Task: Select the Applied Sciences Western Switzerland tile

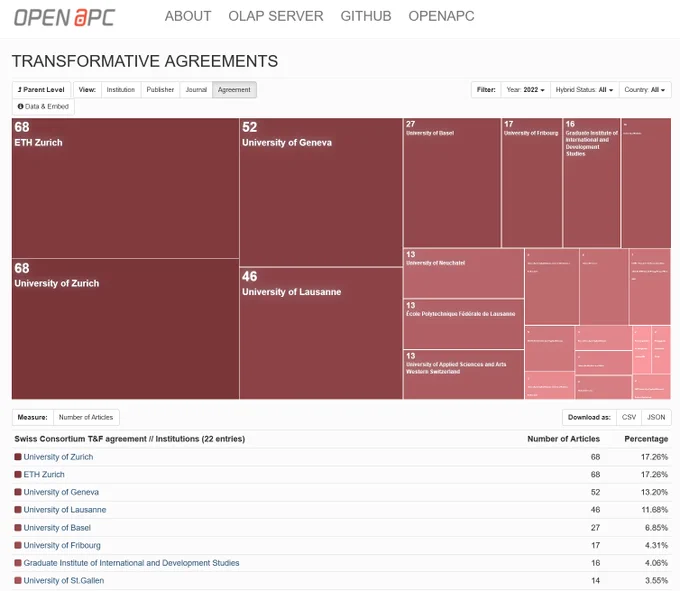Action: [x=464, y=375]
